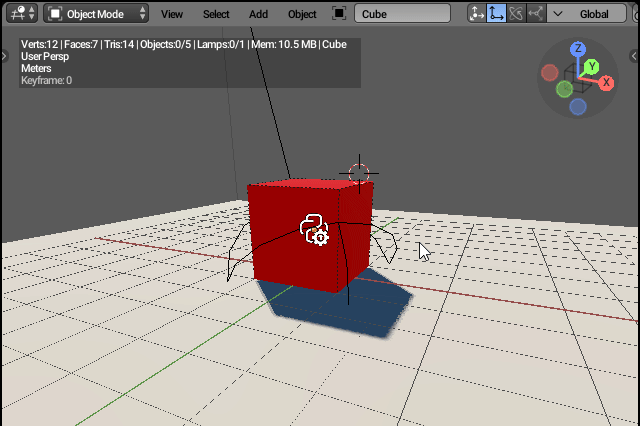Open the Add menu
Viewport: 640px width, 426px height.
(x=258, y=14)
